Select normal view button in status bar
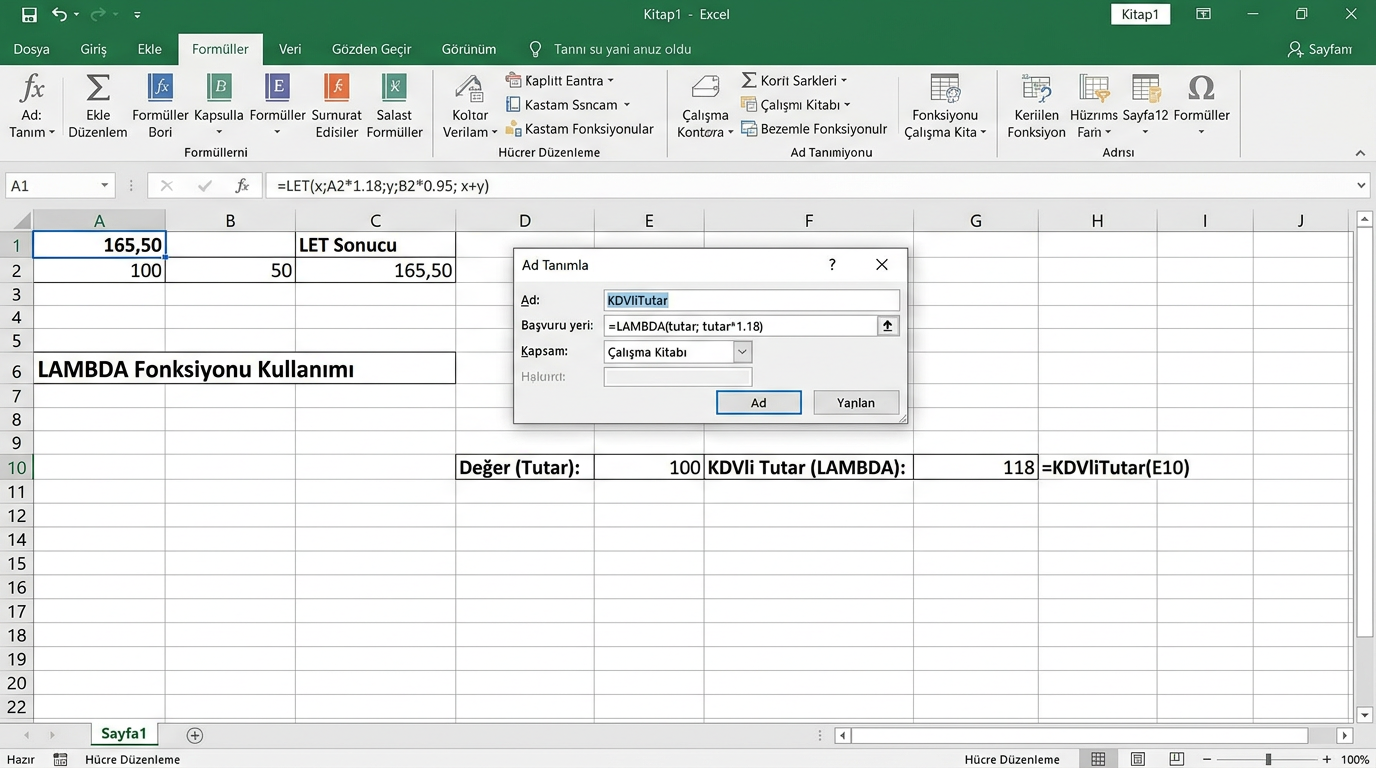Image resolution: width=1376 pixels, height=768 pixels. (1098, 759)
